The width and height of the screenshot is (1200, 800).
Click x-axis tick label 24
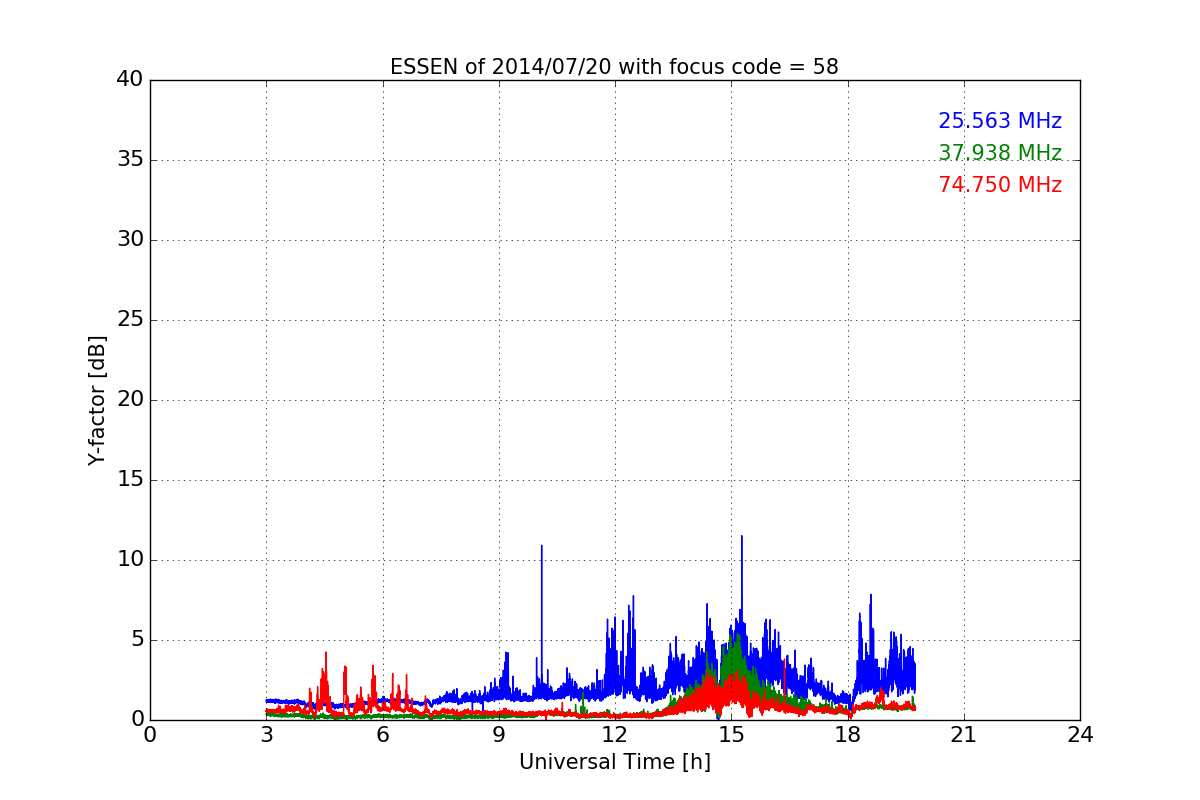tap(1080, 734)
